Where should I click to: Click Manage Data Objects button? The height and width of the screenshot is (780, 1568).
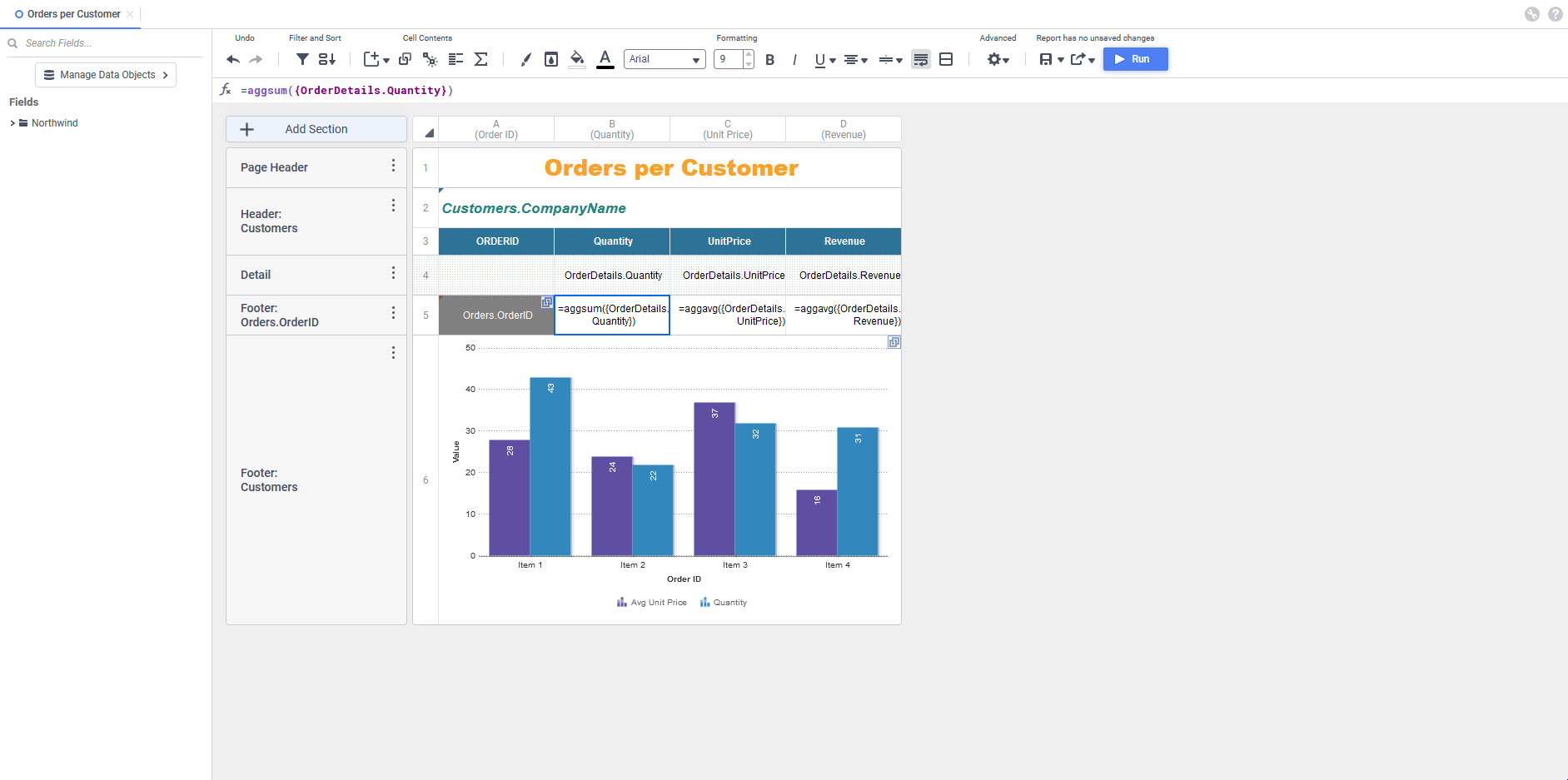coord(106,75)
